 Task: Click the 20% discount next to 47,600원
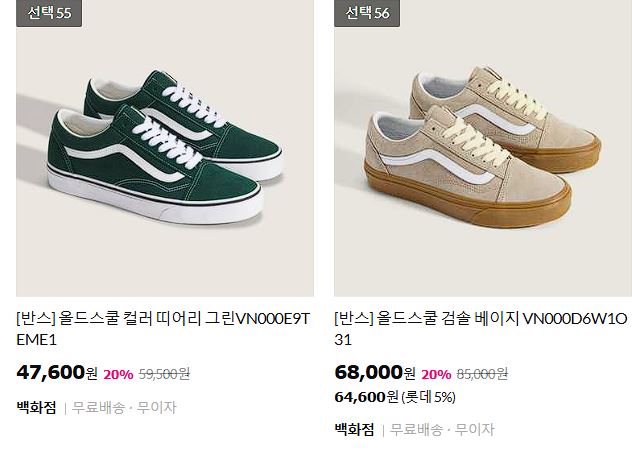(118, 375)
